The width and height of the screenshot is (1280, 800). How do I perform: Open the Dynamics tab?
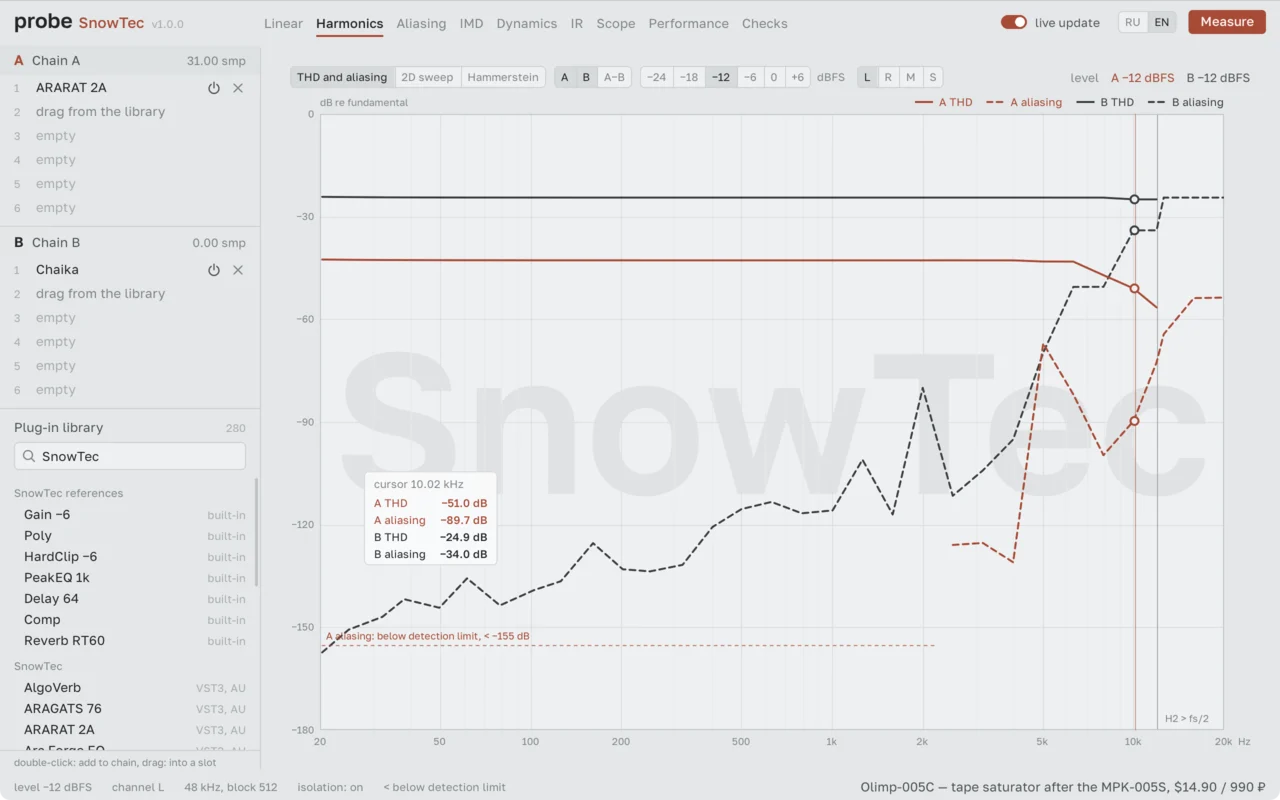point(527,23)
